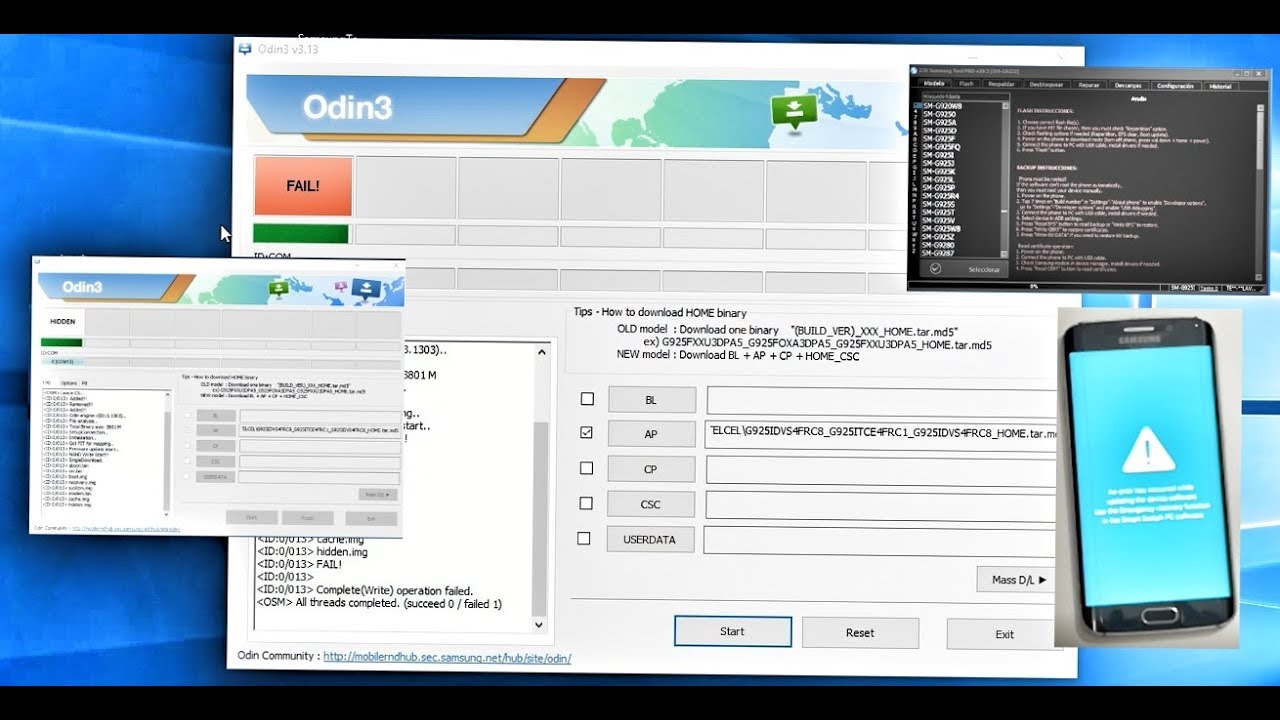Select SM-G925I in the Z3X model list
The width and height of the screenshot is (1280, 720).
coord(938,155)
